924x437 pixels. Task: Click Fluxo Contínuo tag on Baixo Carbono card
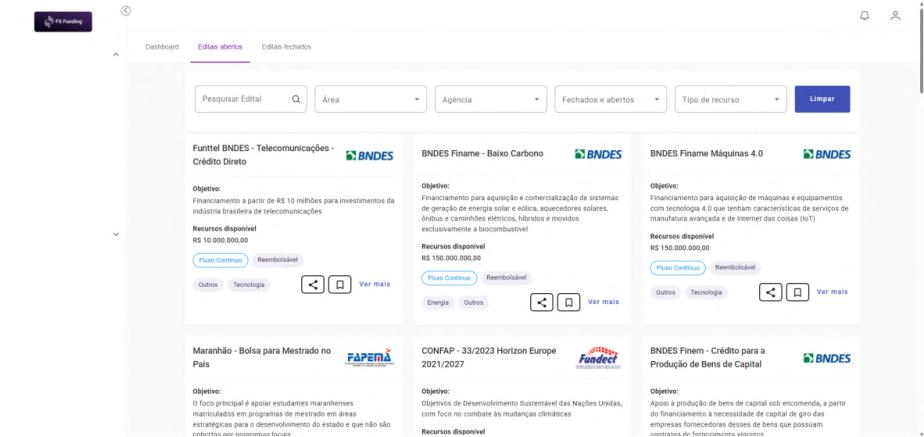pyautogui.click(x=449, y=278)
